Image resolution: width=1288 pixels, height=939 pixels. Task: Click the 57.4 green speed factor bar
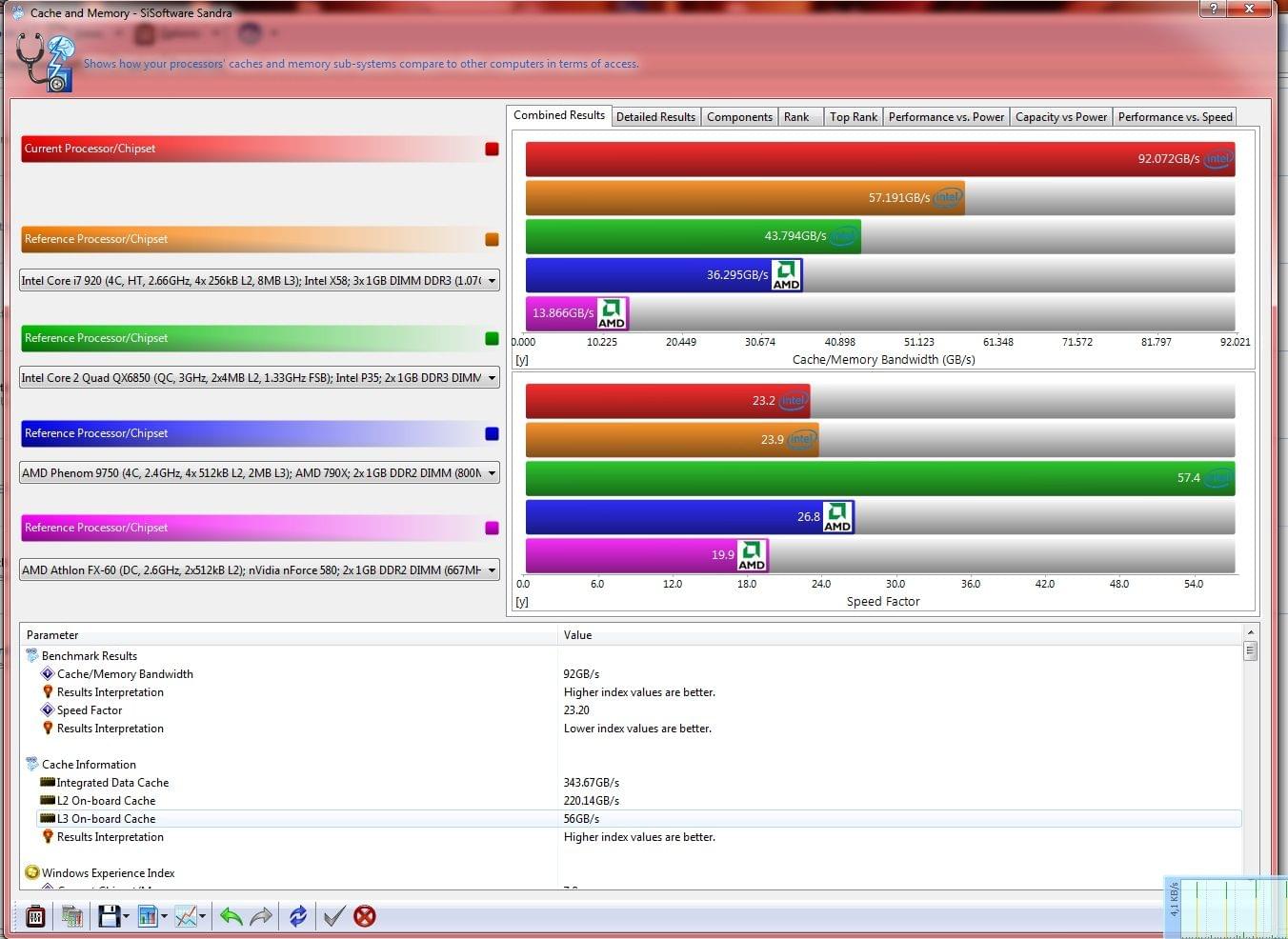click(x=880, y=478)
